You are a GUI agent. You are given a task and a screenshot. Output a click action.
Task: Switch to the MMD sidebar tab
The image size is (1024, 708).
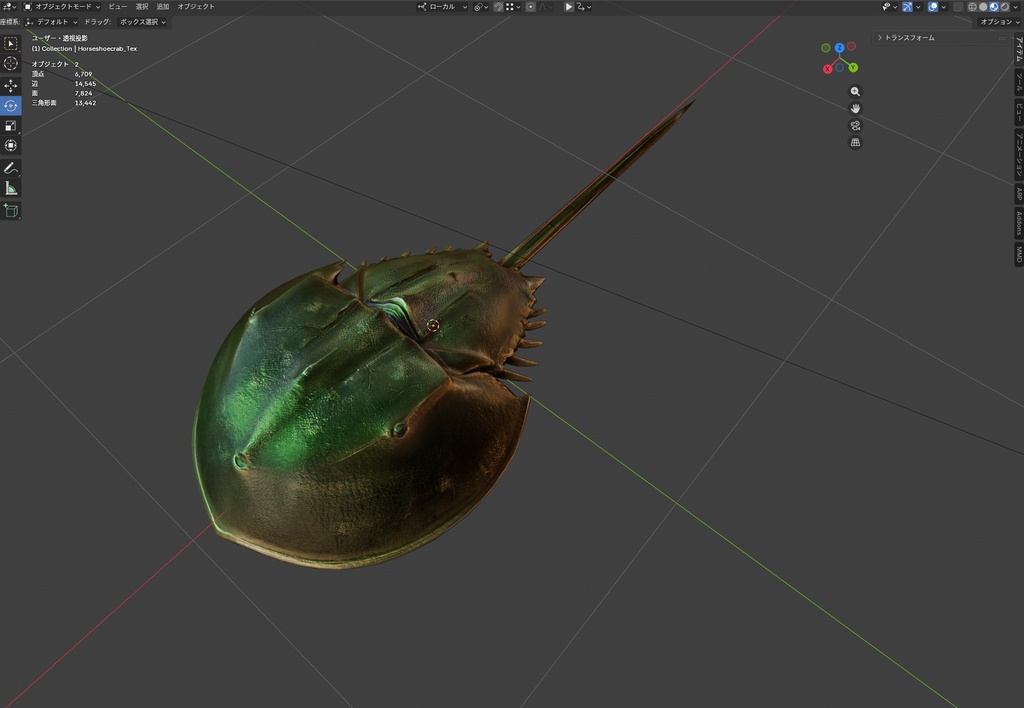1018,253
